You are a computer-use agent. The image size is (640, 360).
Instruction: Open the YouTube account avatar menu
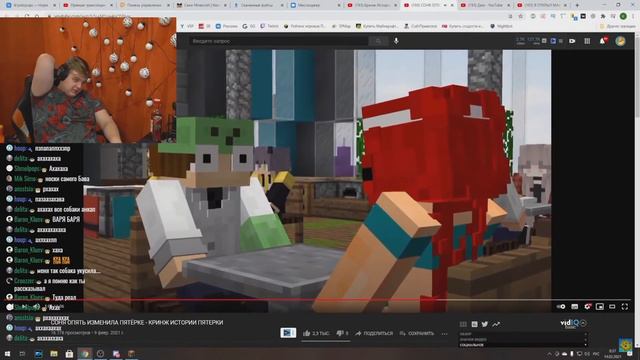click(620, 41)
